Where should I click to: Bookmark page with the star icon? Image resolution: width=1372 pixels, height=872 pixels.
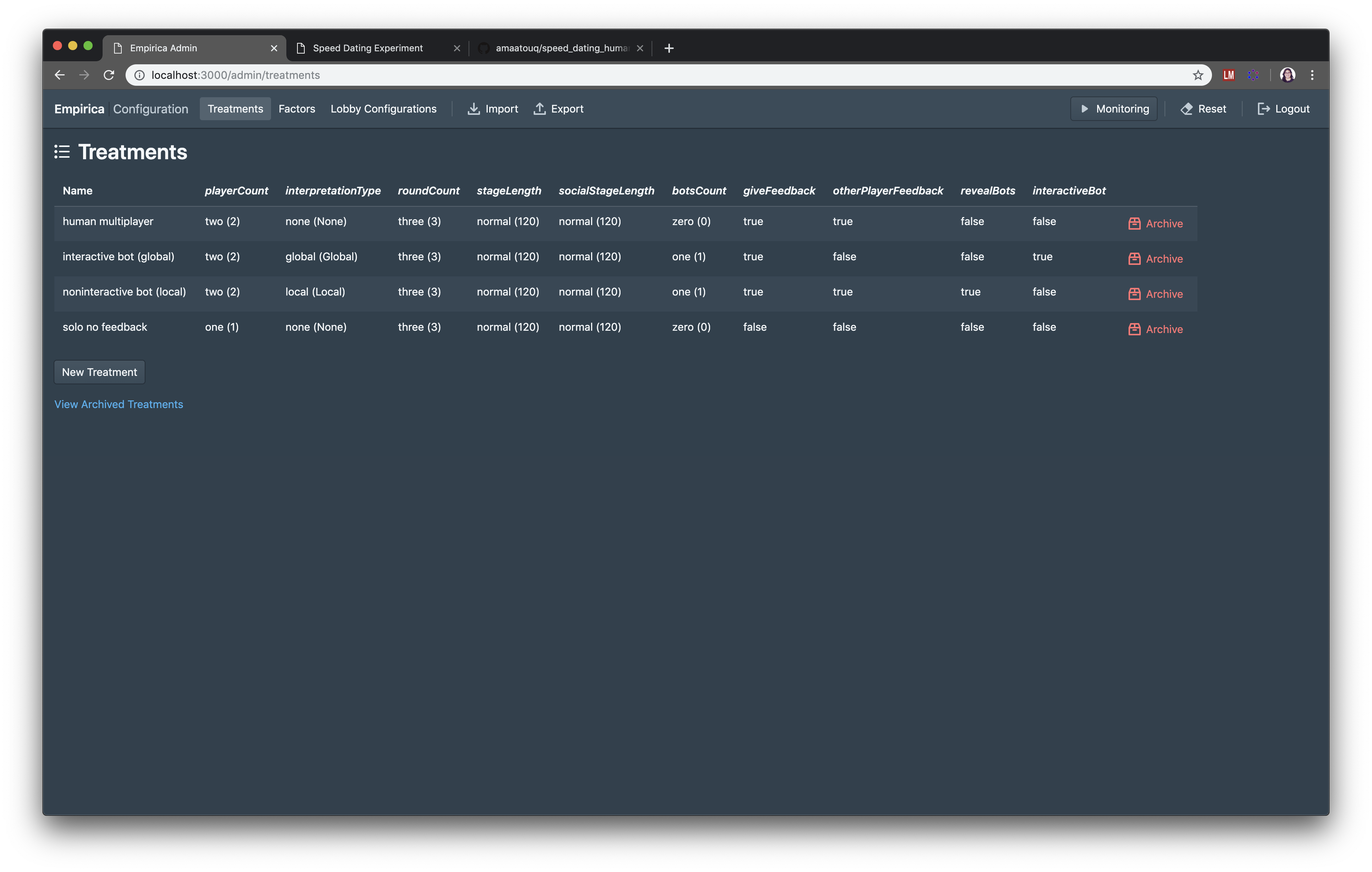click(x=1198, y=75)
